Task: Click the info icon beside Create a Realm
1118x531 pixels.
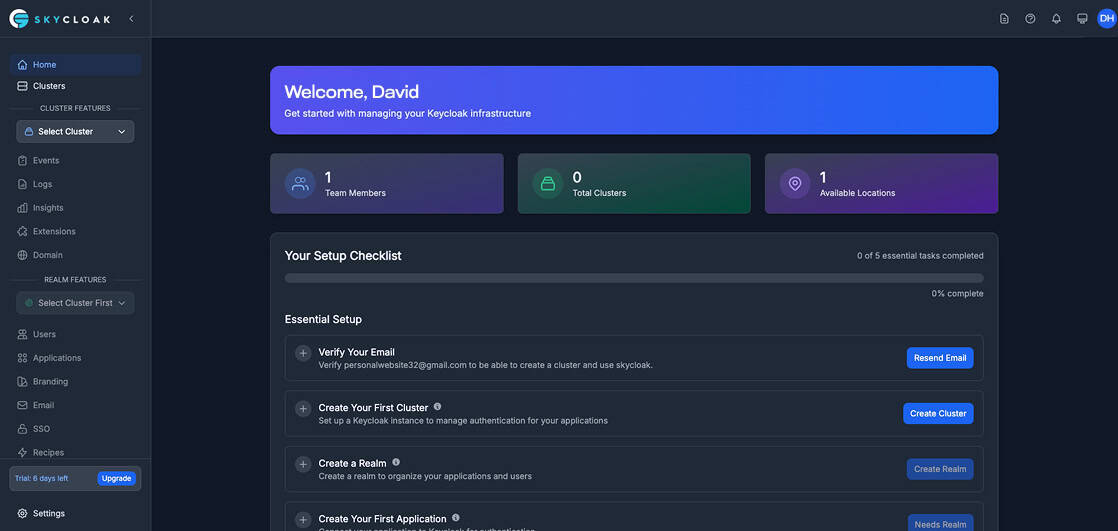Action: pos(396,462)
